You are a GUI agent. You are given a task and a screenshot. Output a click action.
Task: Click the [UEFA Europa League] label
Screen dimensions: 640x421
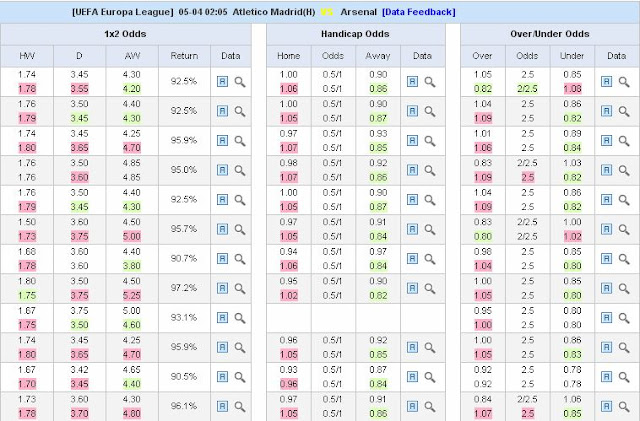[122, 12]
